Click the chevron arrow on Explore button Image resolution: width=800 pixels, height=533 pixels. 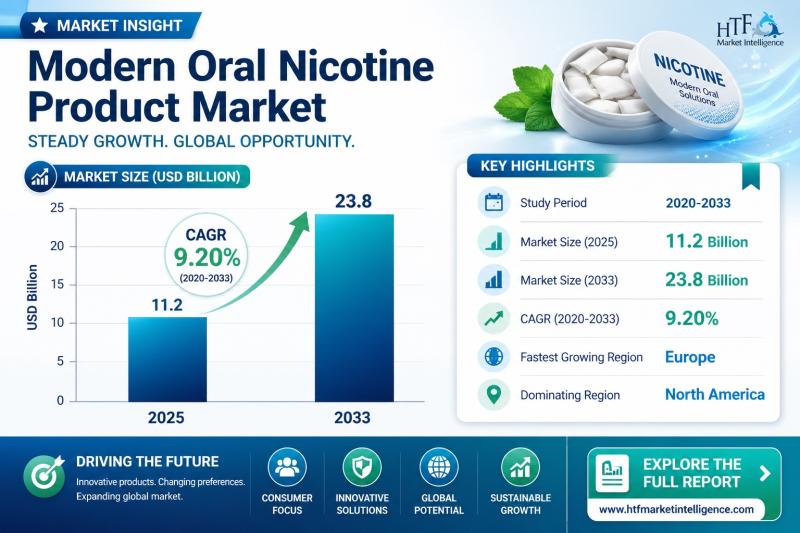click(765, 473)
